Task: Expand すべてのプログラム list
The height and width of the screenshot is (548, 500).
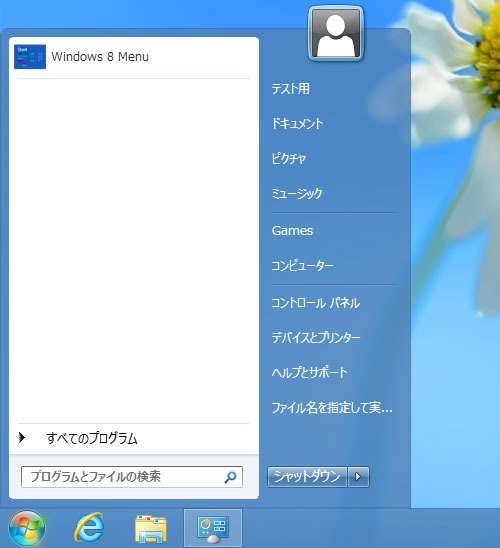Action: [x=134, y=438]
